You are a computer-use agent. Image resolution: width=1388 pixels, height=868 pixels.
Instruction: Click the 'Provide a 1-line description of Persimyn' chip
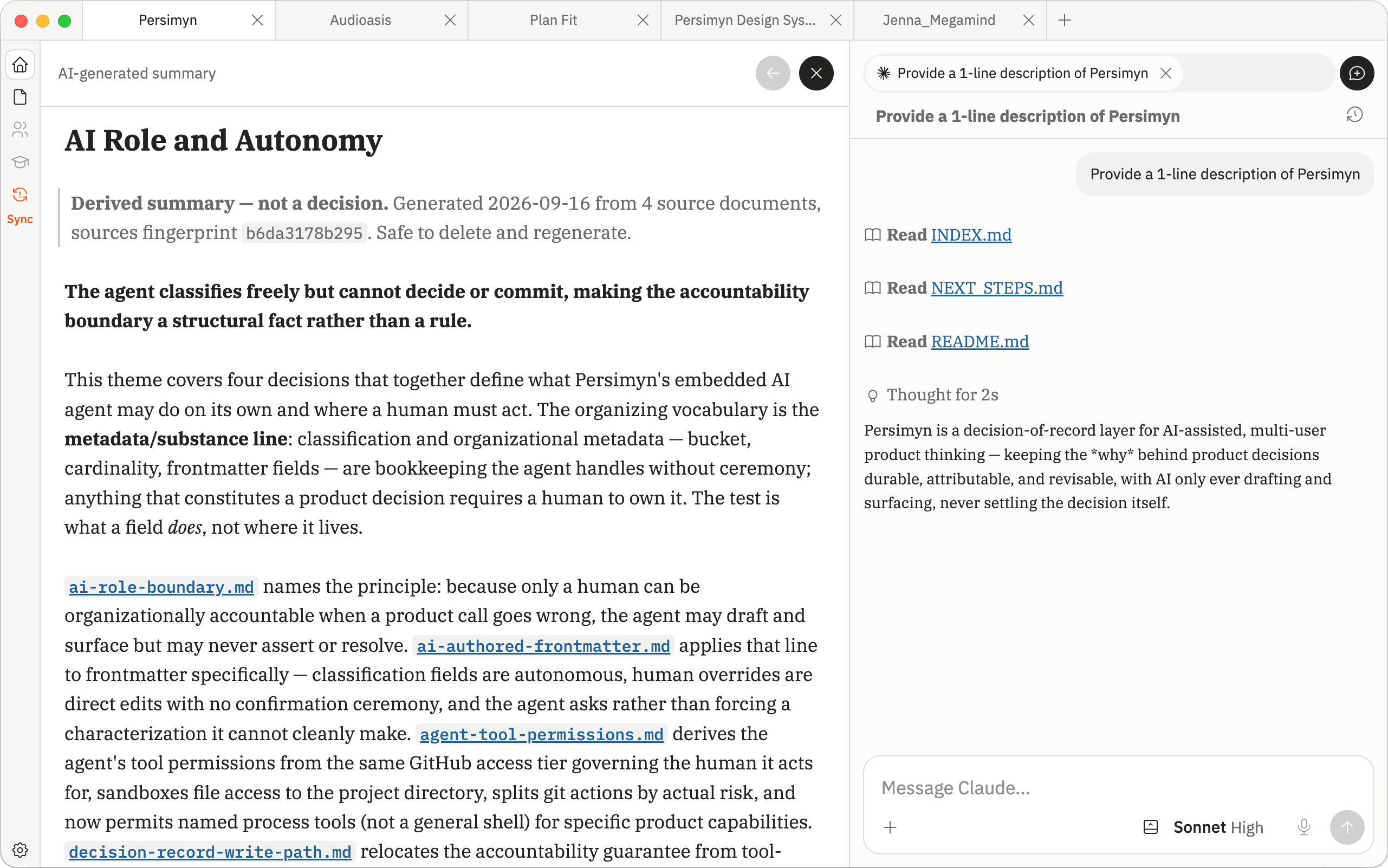(x=1022, y=73)
